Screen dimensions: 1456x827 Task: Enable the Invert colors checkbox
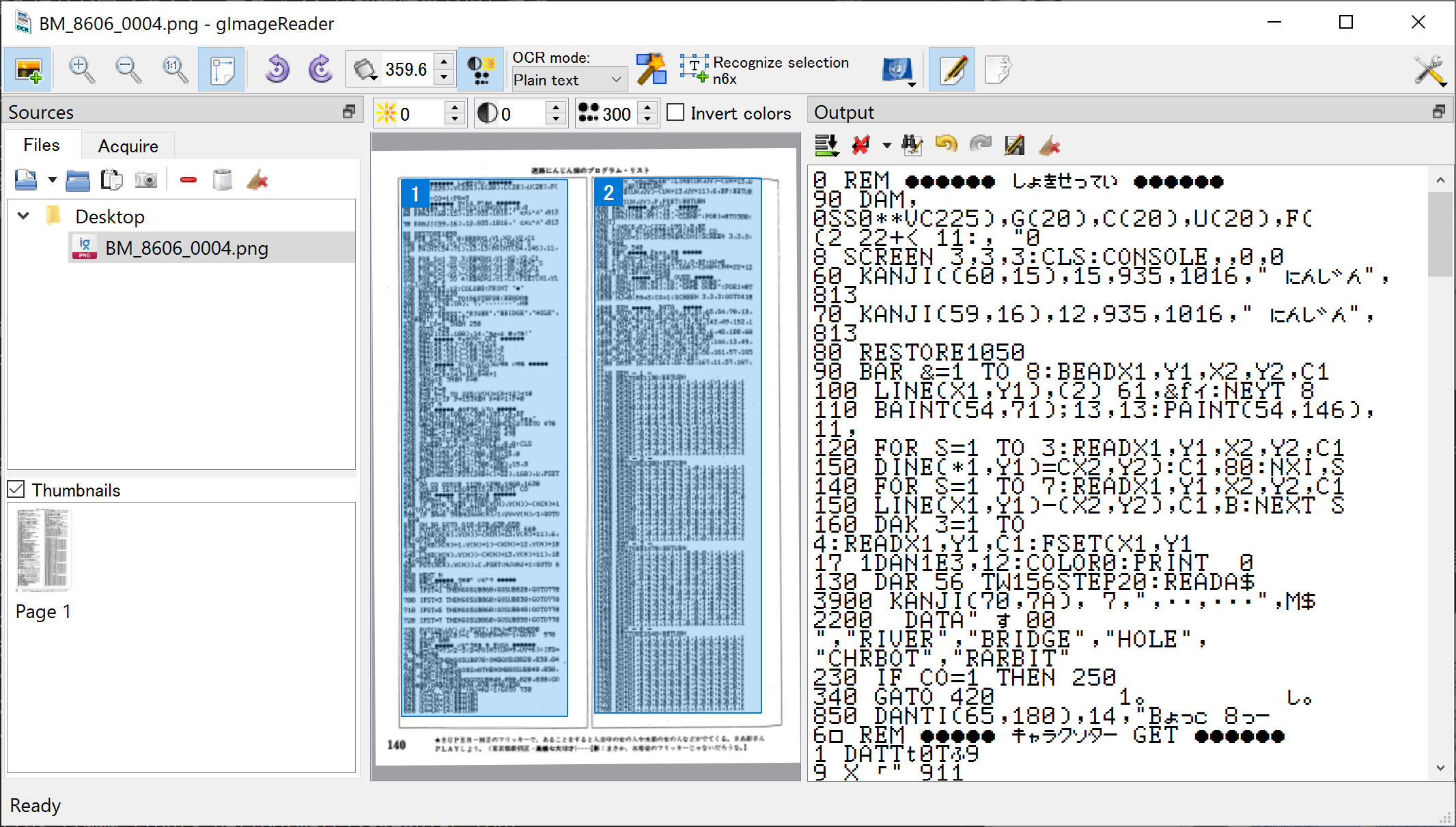(675, 113)
